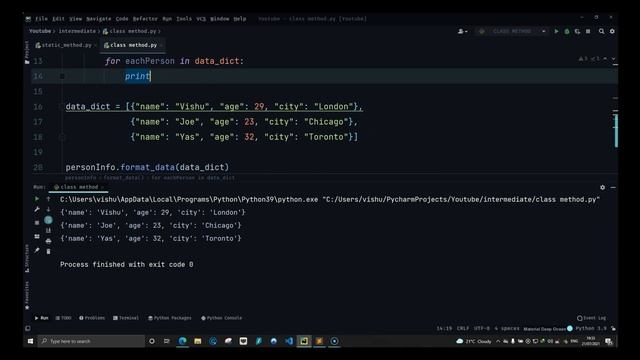Hide the Run tool window

(x=613, y=187)
